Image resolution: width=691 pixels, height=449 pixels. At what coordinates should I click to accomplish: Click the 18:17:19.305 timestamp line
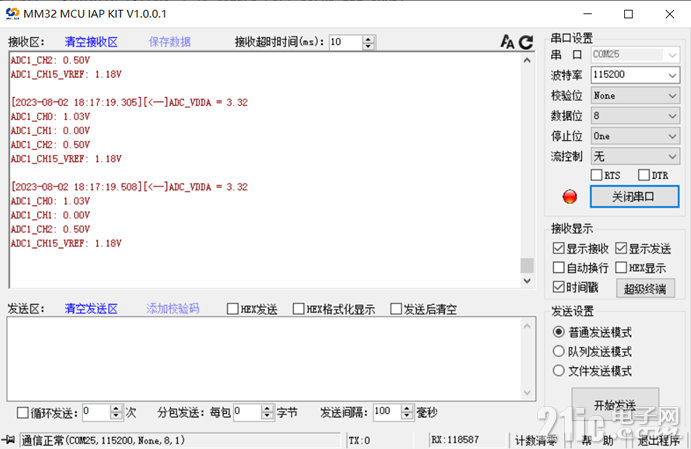coord(130,102)
